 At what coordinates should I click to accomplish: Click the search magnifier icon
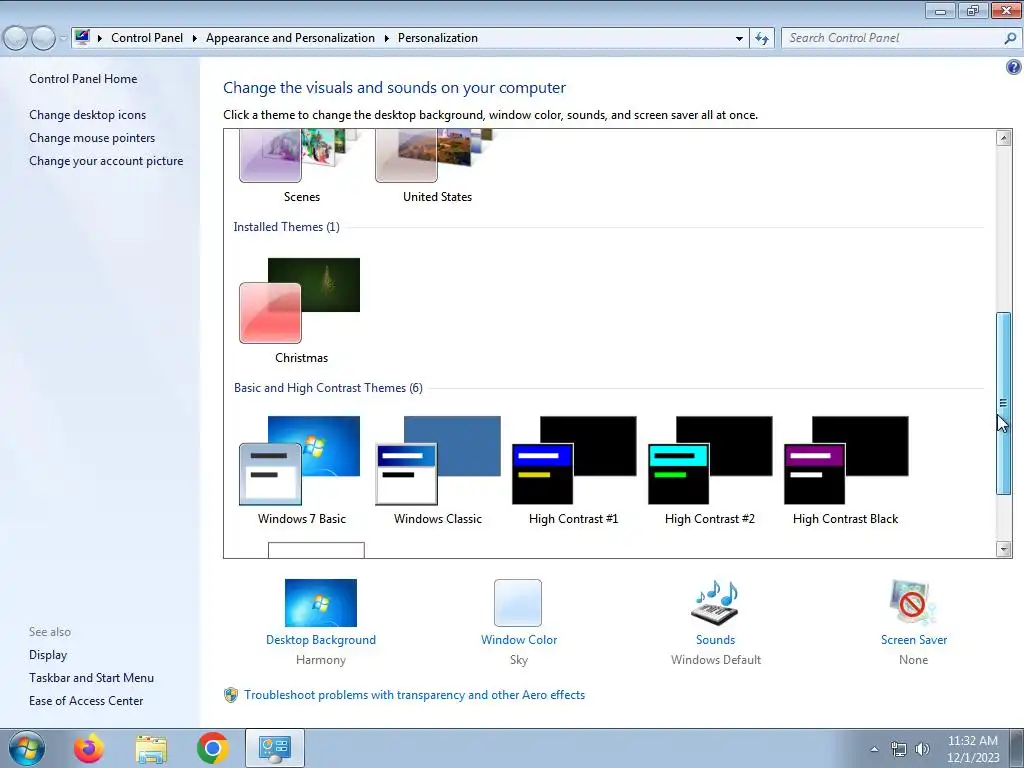click(1010, 39)
